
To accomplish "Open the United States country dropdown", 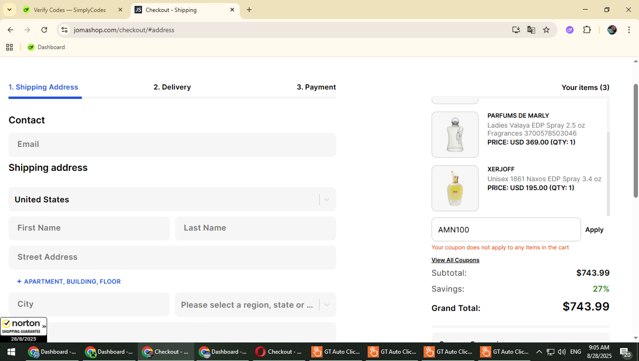I will pos(172,199).
